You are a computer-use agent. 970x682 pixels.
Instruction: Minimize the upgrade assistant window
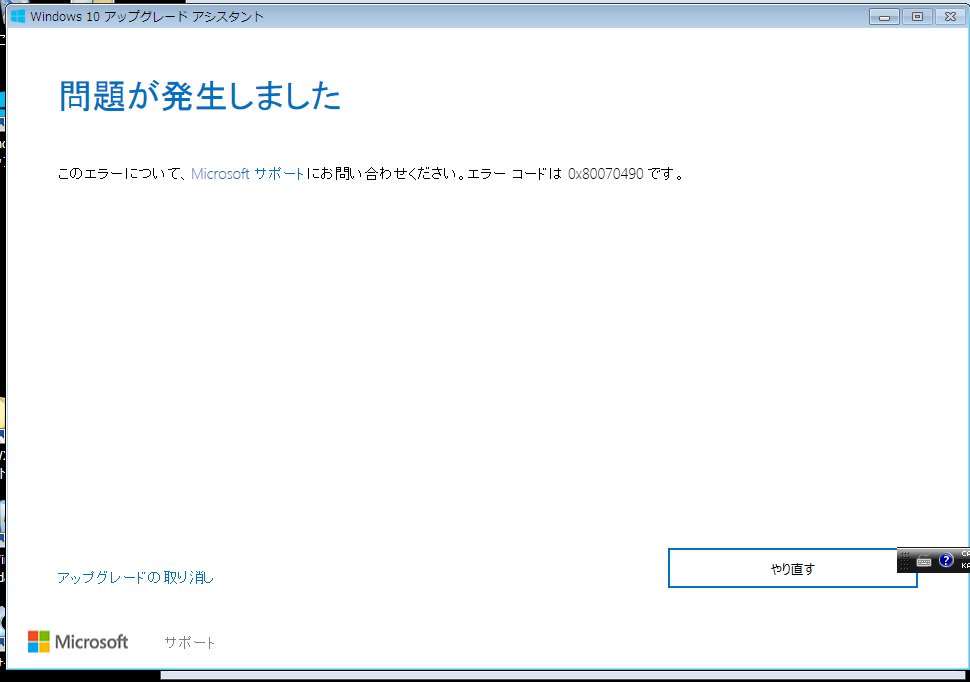(x=884, y=17)
